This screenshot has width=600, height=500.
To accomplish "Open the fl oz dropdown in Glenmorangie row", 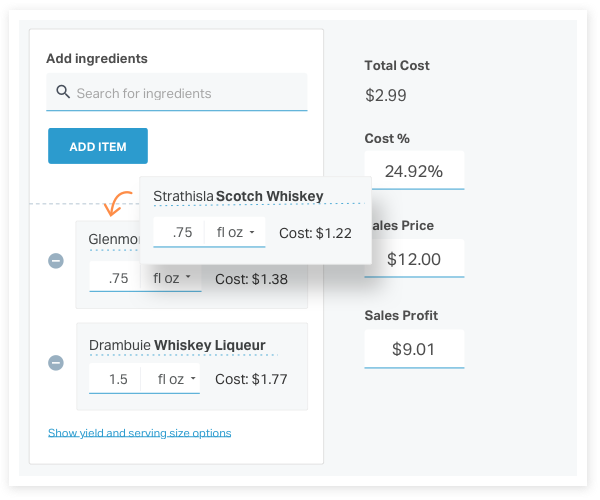I will coord(171,278).
